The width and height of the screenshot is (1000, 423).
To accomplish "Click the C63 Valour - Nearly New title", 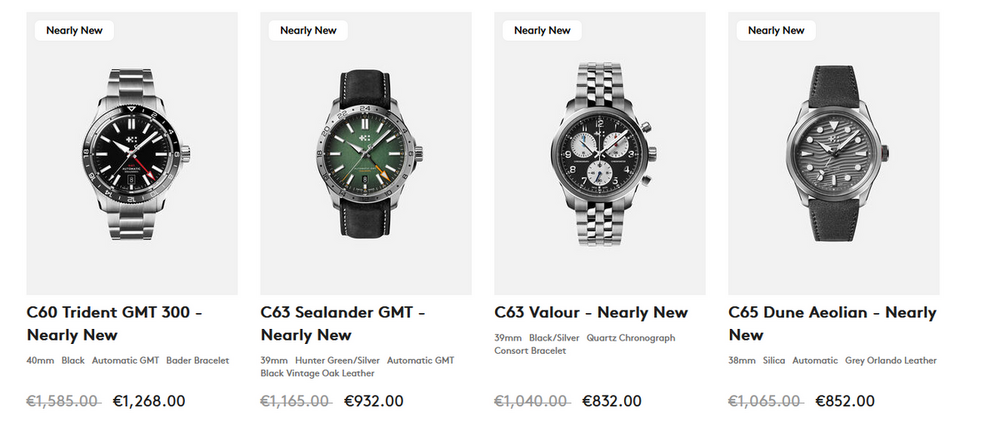I will 591,313.
